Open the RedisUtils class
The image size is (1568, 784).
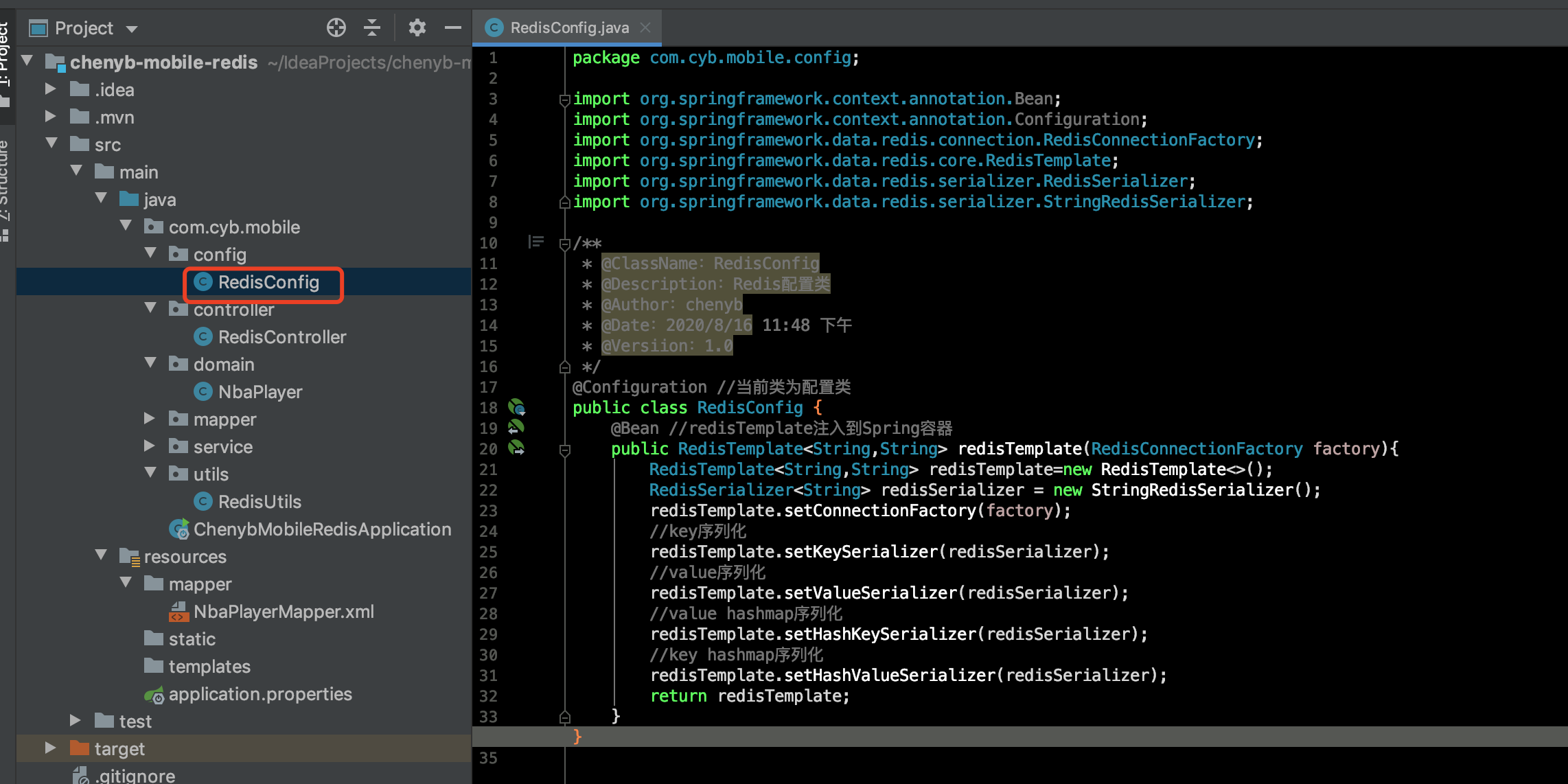260,502
